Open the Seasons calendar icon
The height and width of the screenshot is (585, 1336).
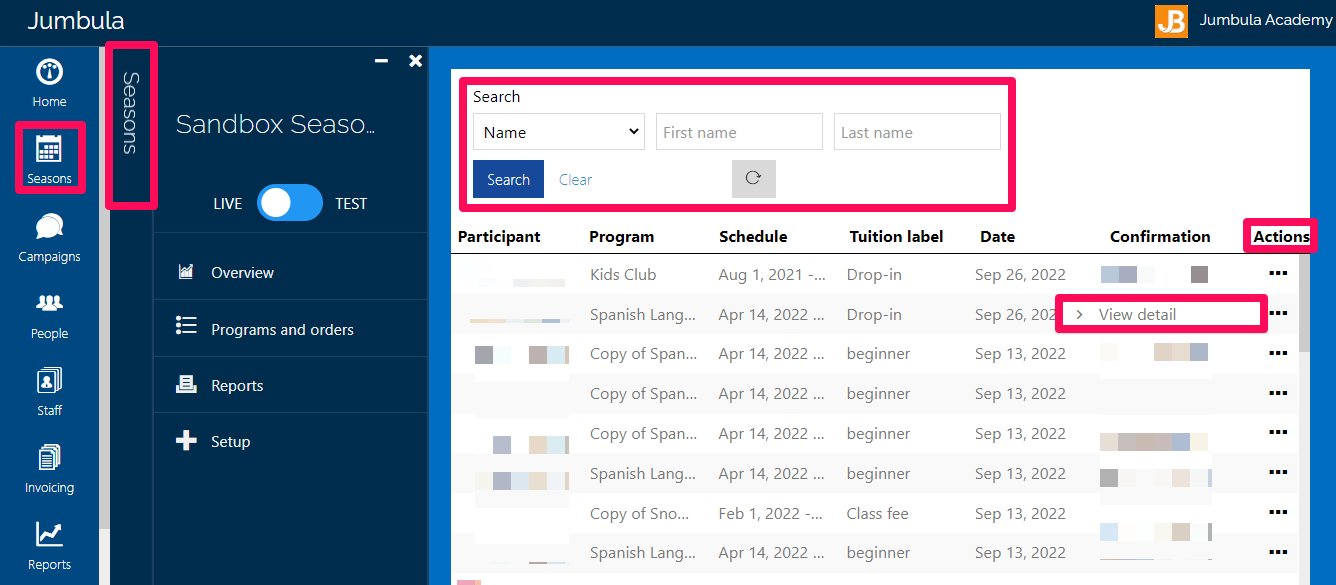pyautogui.click(x=49, y=149)
